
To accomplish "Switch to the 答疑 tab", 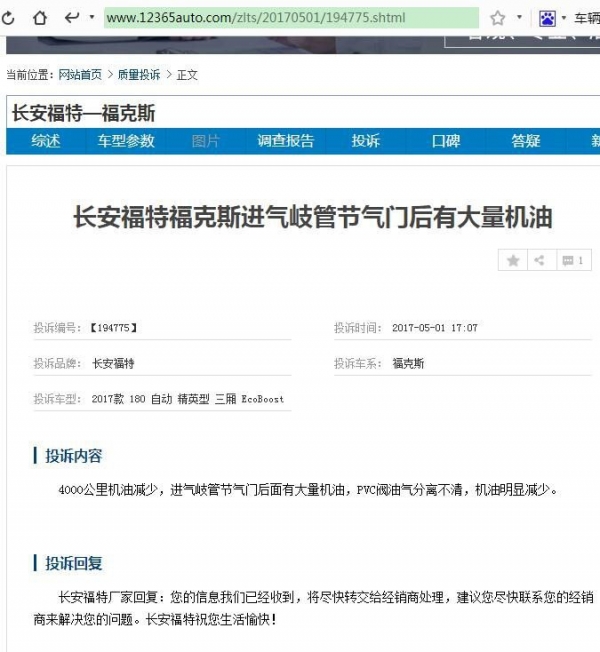I will pyautogui.click(x=526, y=141).
